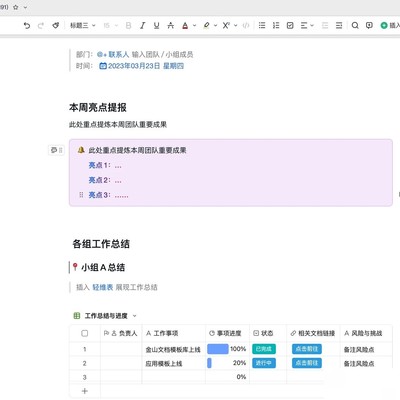The height and width of the screenshot is (400, 400).
Task: Click the 亮点 1 line
Action: coord(105,165)
